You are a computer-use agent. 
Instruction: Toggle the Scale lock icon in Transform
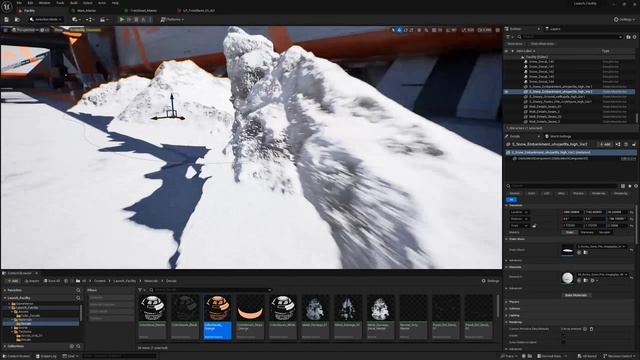pos(534,225)
